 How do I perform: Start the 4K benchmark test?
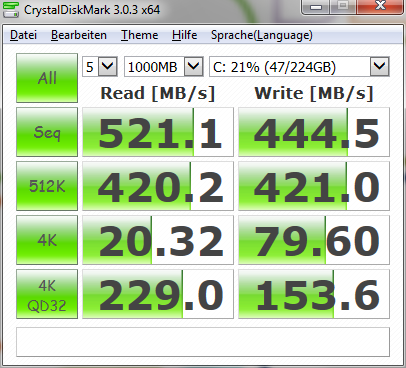47,240
